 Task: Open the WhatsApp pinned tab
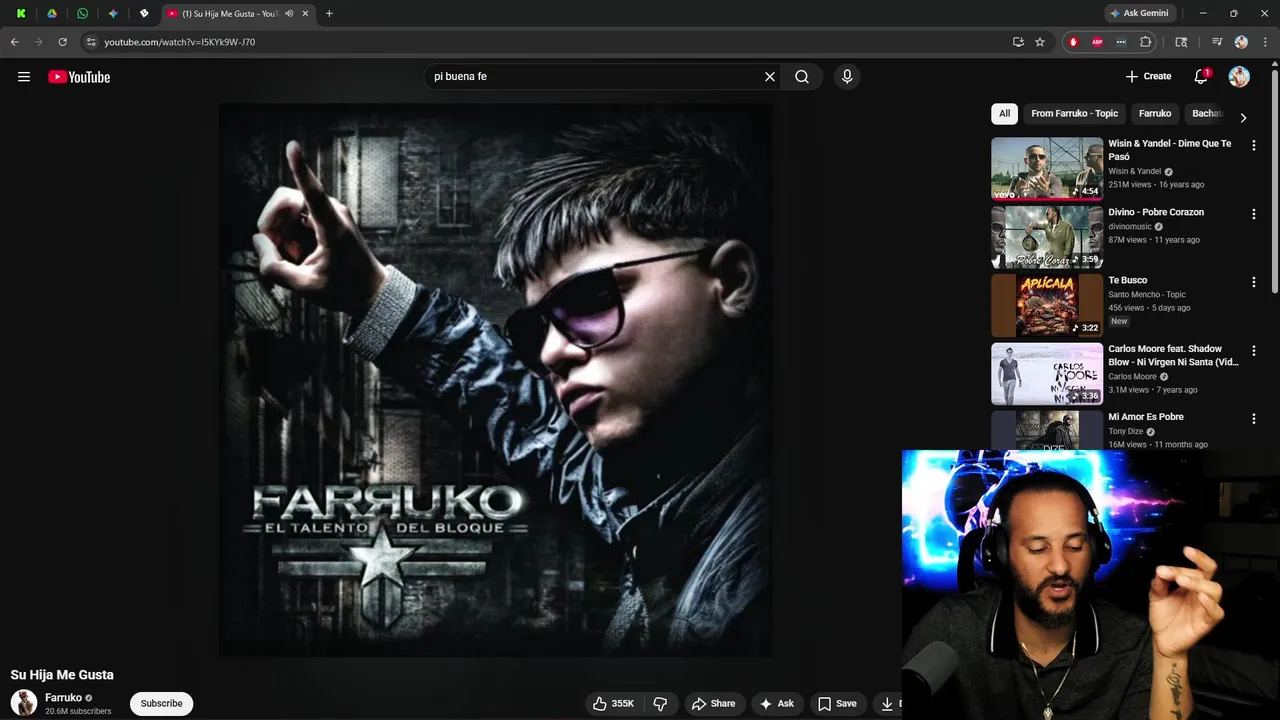(82, 13)
